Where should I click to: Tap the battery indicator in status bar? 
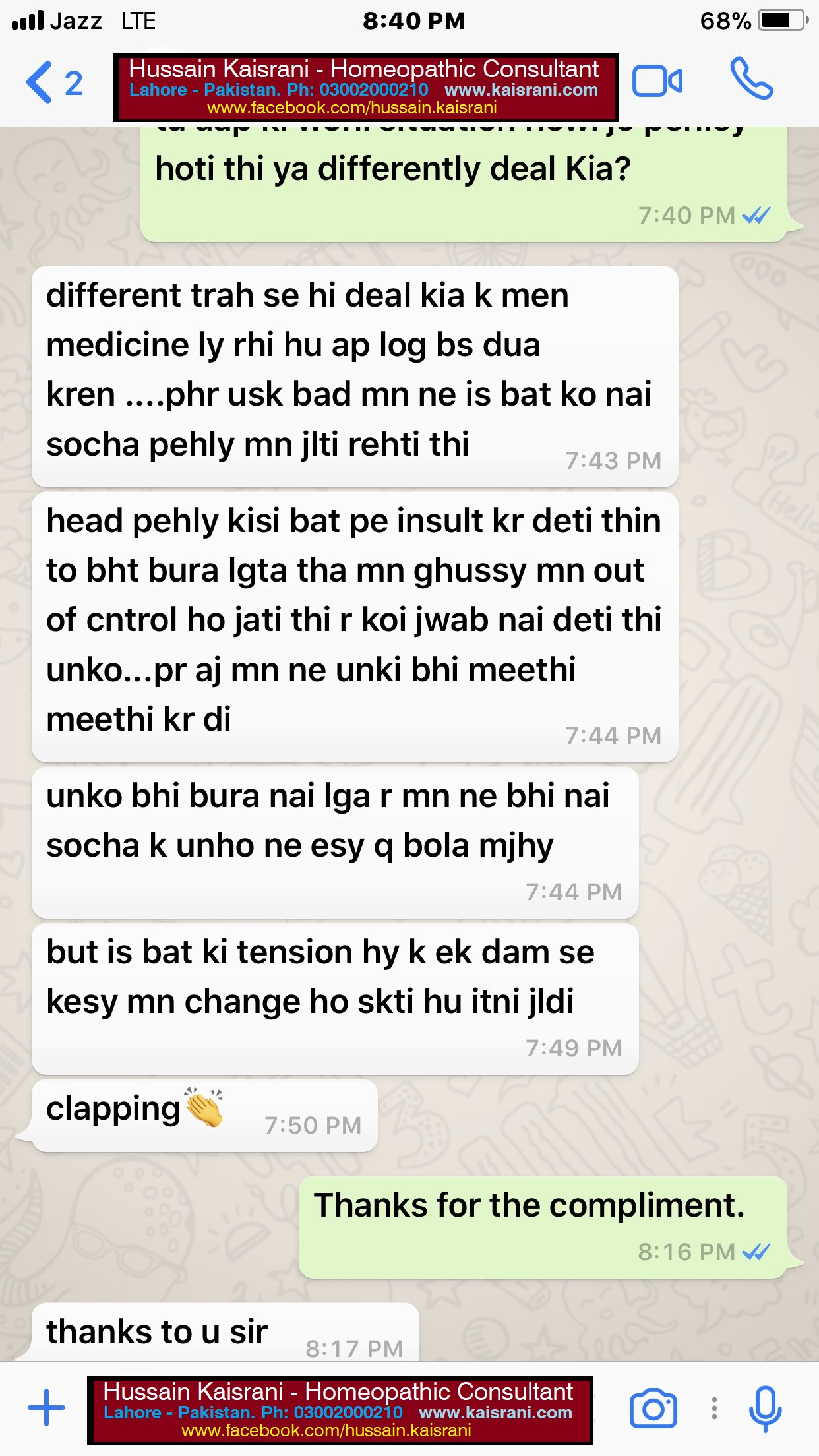(783, 20)
